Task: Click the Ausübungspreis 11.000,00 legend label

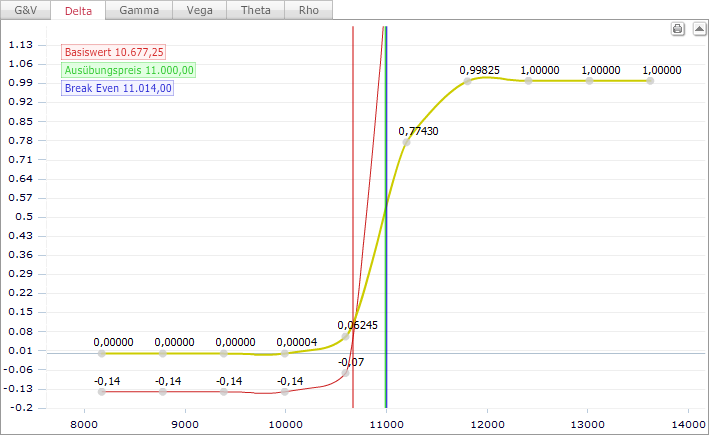Action: [x=129, y=70]
